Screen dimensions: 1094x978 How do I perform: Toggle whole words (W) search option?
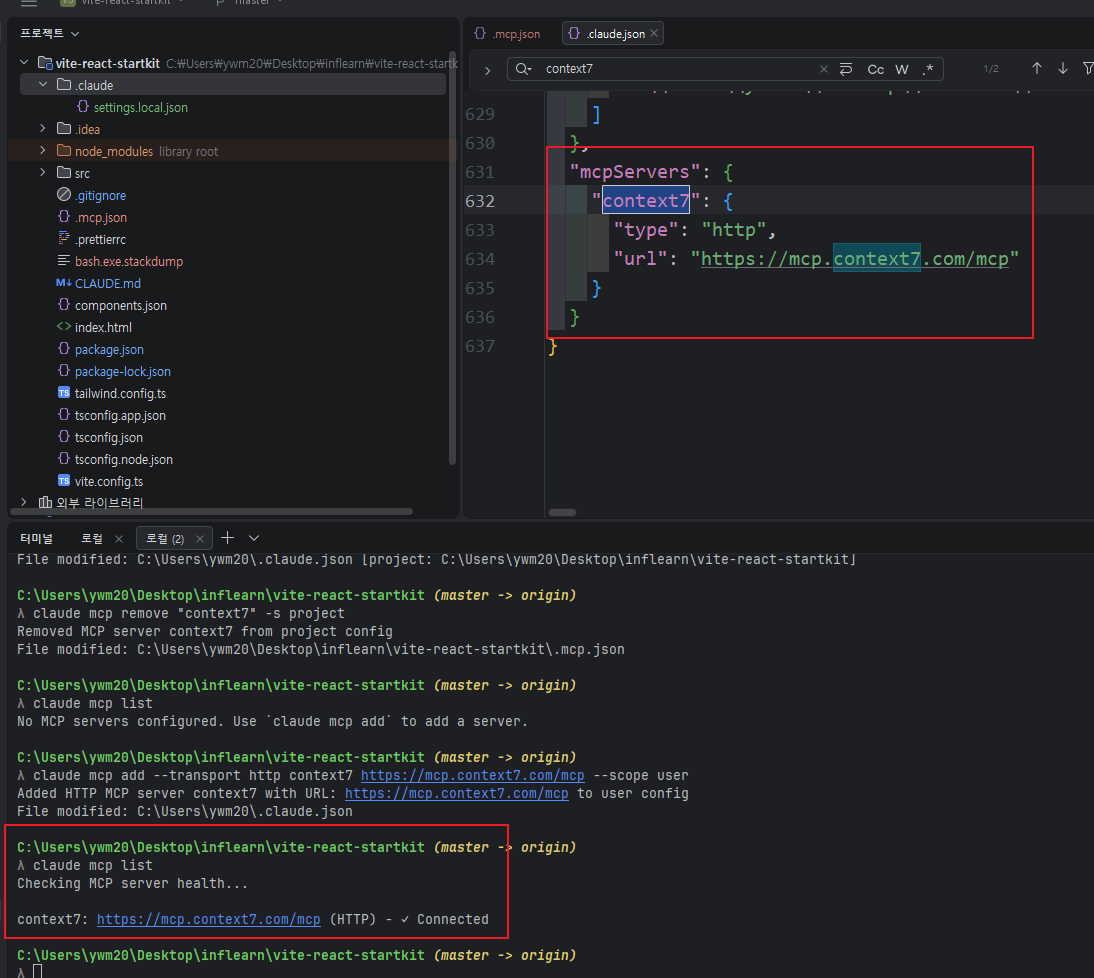pyautogui.click(x=902, y=69)
